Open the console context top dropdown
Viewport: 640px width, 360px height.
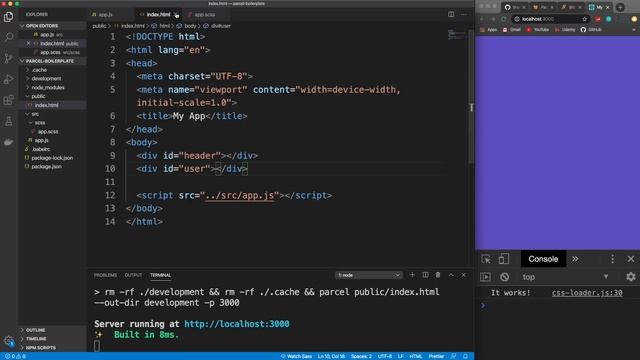pyautogui.click(x=565, y=277)
